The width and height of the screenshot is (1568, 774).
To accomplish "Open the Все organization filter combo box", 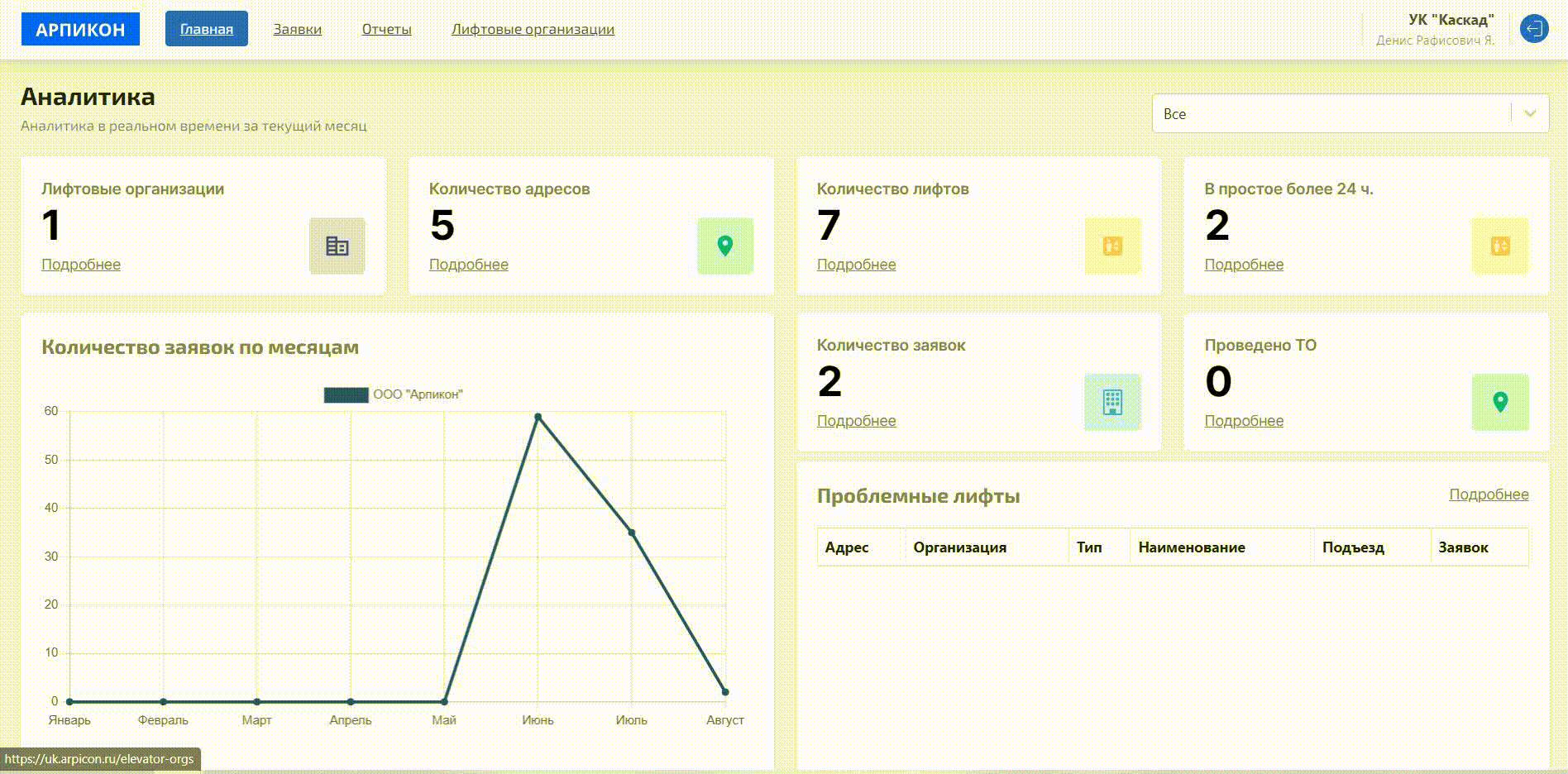I will [1331, 114].
